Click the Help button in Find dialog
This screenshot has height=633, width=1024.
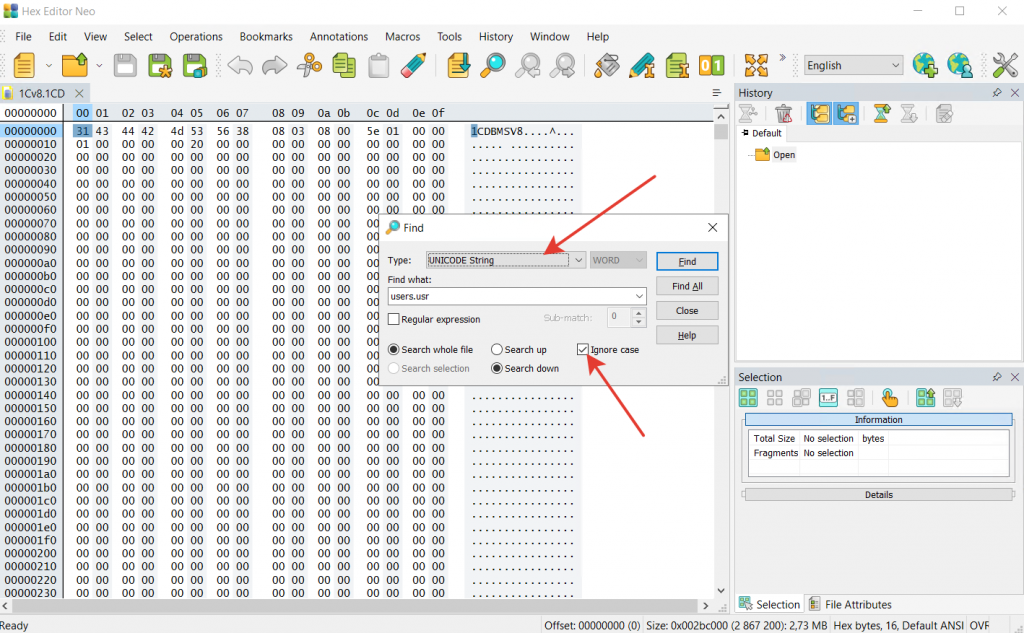[x=687, y=336]
